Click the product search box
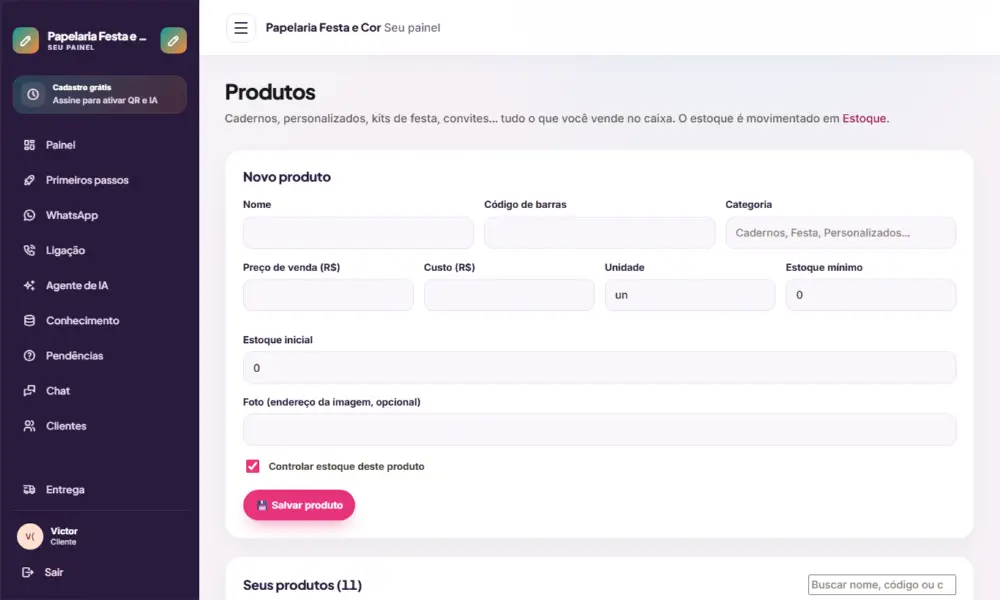The width and height of the screenshot is (1000, 600). [x=881, y=585]
